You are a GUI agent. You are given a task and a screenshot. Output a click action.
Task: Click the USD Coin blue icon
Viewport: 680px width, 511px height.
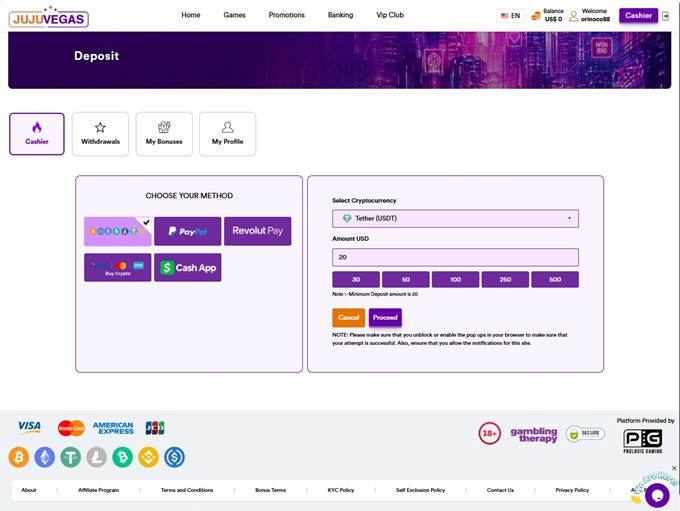pos(175,457)
